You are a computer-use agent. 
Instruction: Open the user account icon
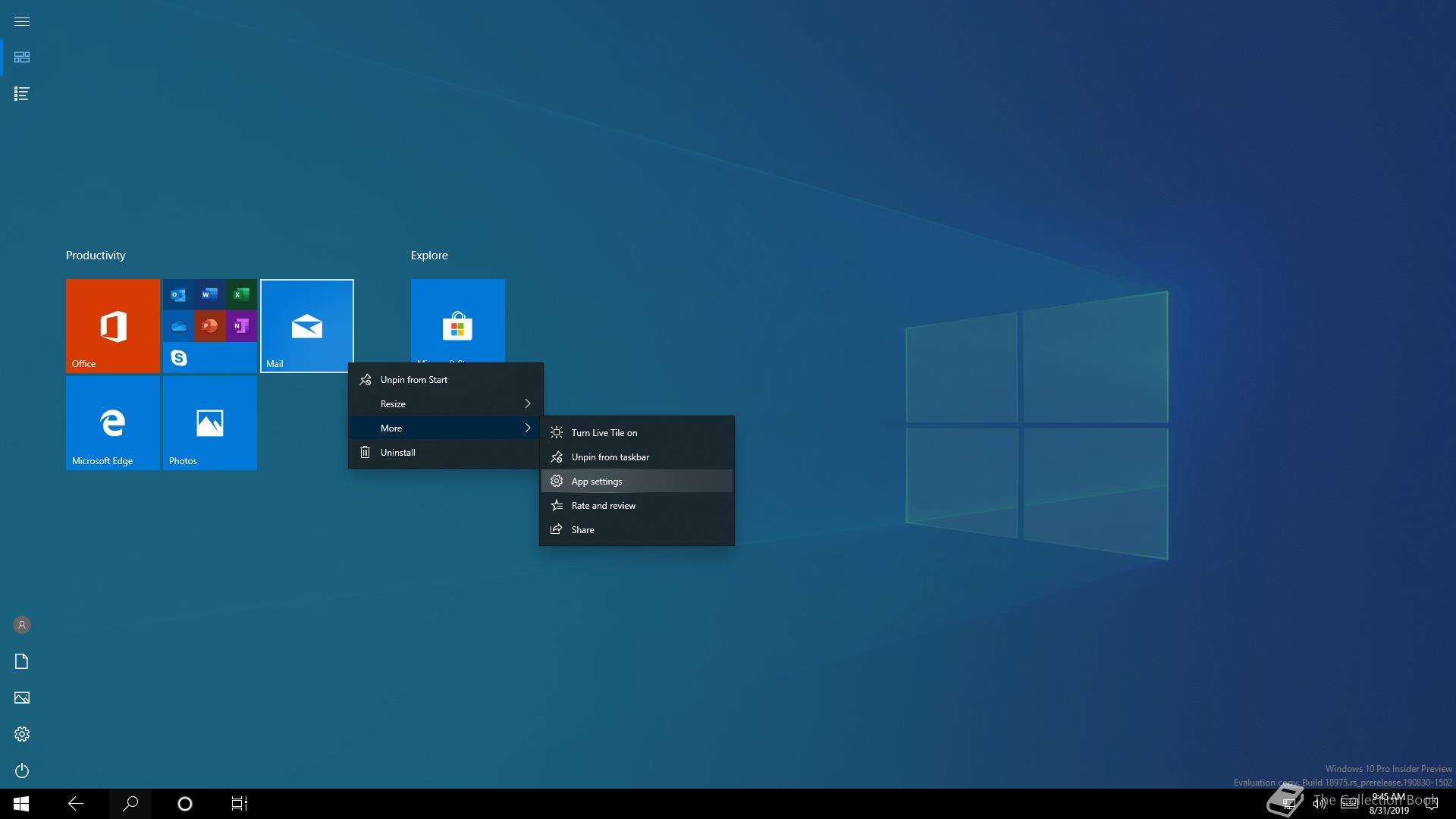pos(22,625)
